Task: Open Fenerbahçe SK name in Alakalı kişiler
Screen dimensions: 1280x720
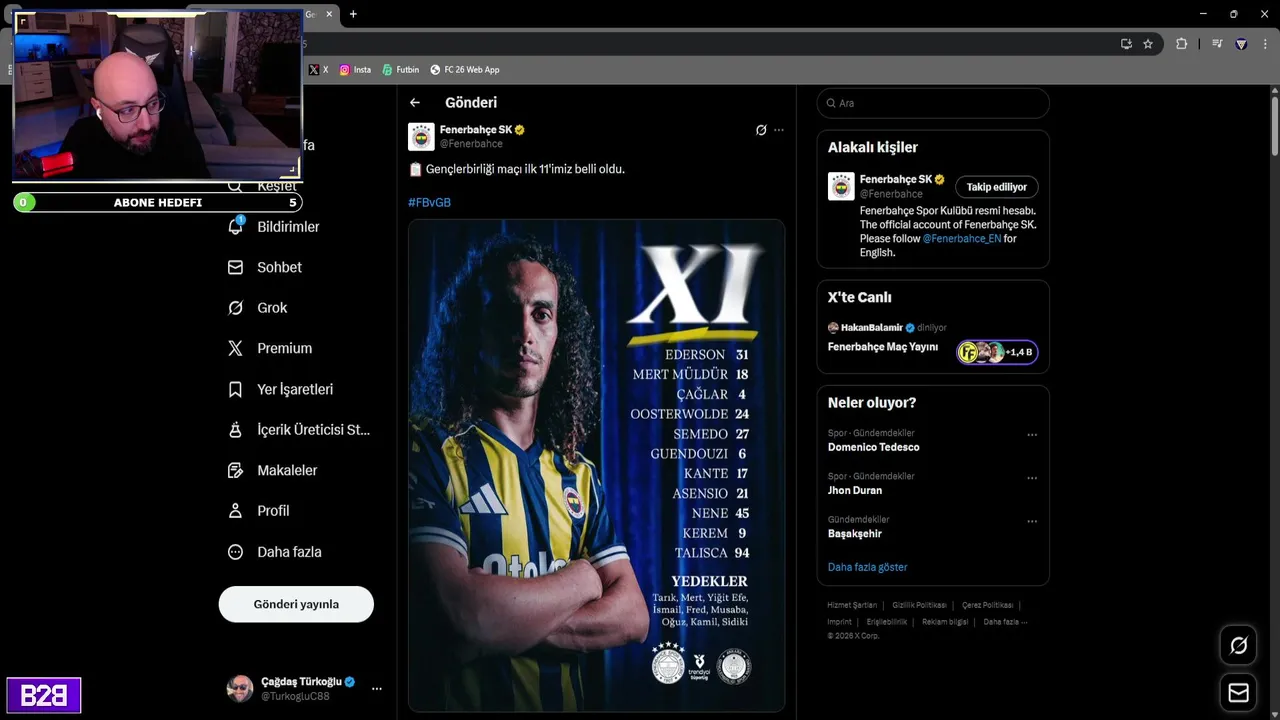Action: [x=895, y=180]
